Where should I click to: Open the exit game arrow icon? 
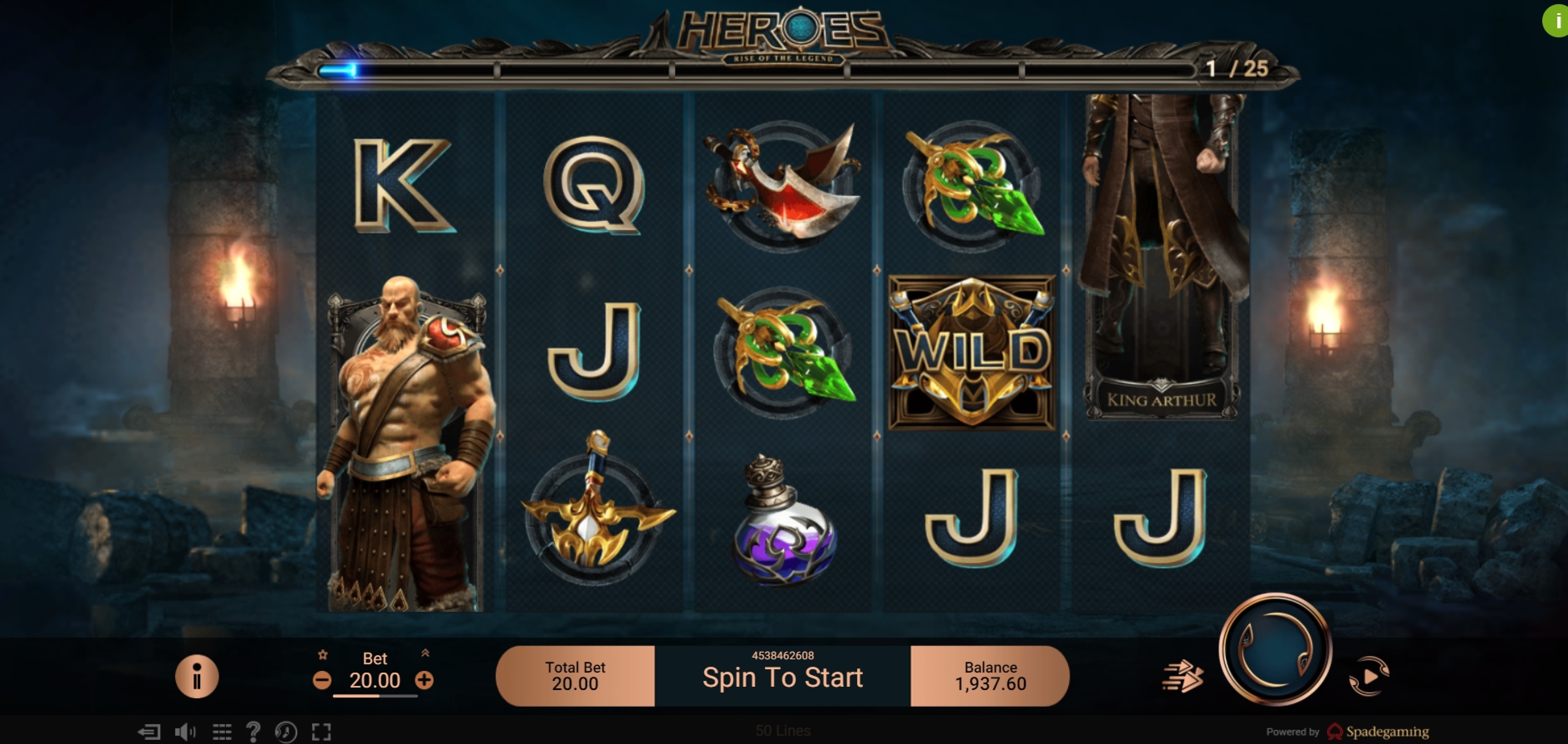[149, 731]
